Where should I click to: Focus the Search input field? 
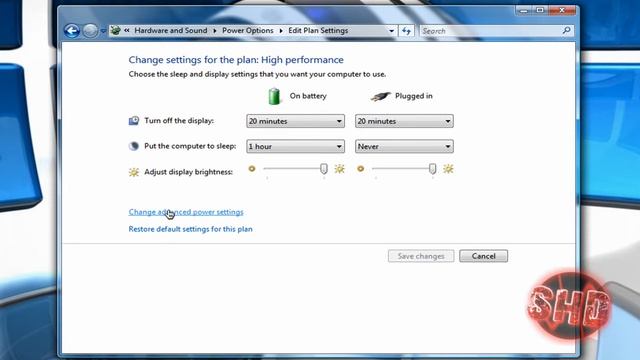491,31
